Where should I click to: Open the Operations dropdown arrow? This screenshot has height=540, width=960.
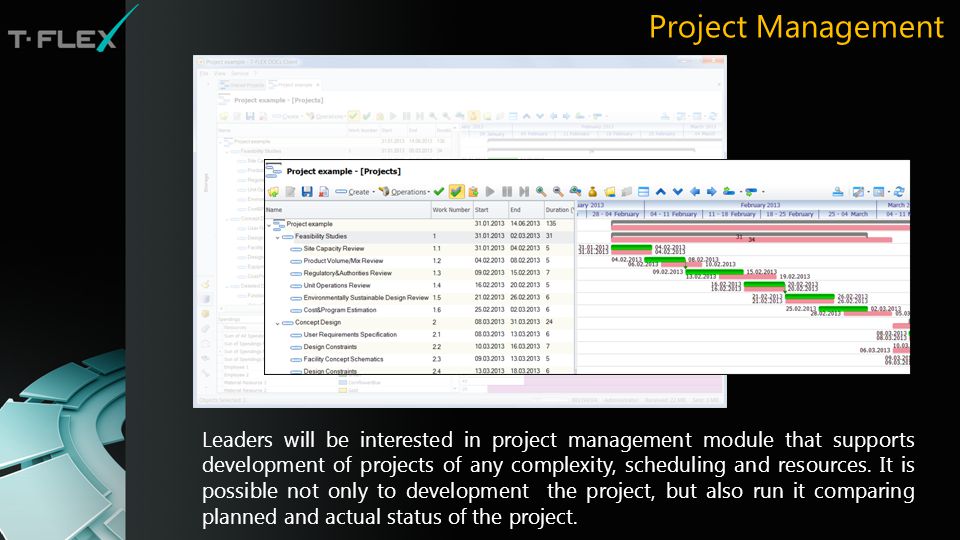(x=429, y=192)
